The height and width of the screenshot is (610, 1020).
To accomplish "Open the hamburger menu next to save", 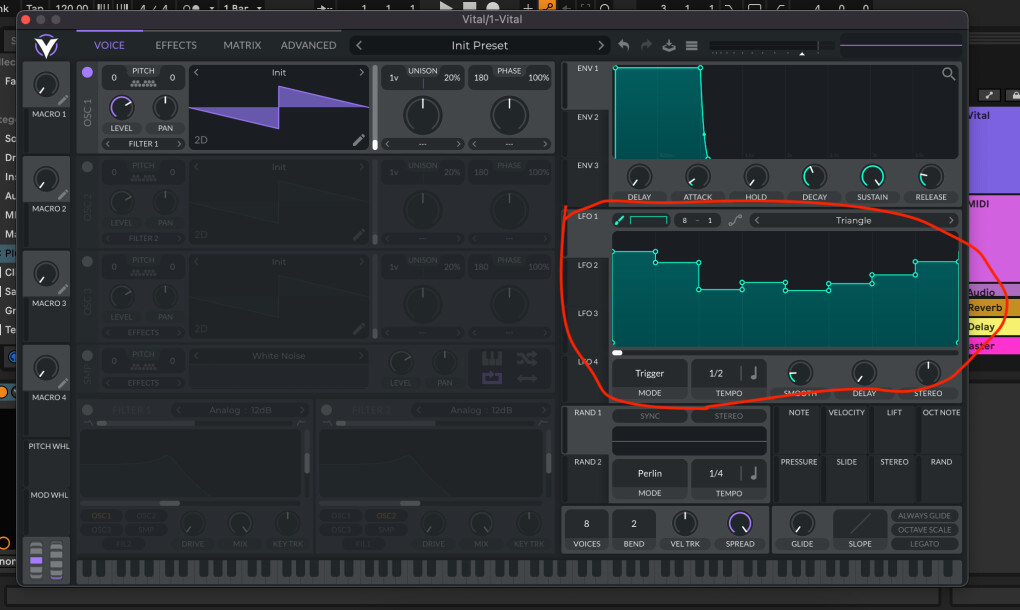I will click(691, 46).
